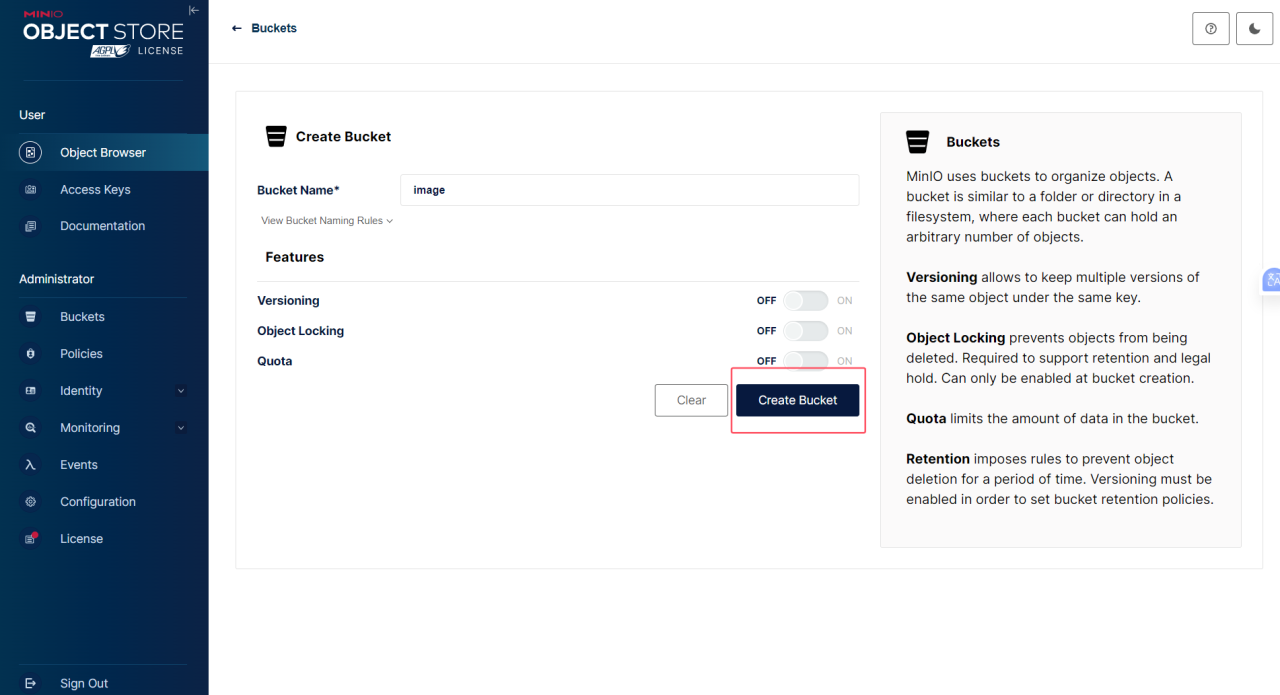The height and width of the screenshot is (695, 1280).
Task: Click the Versioning row label
Action: point(288,301)
